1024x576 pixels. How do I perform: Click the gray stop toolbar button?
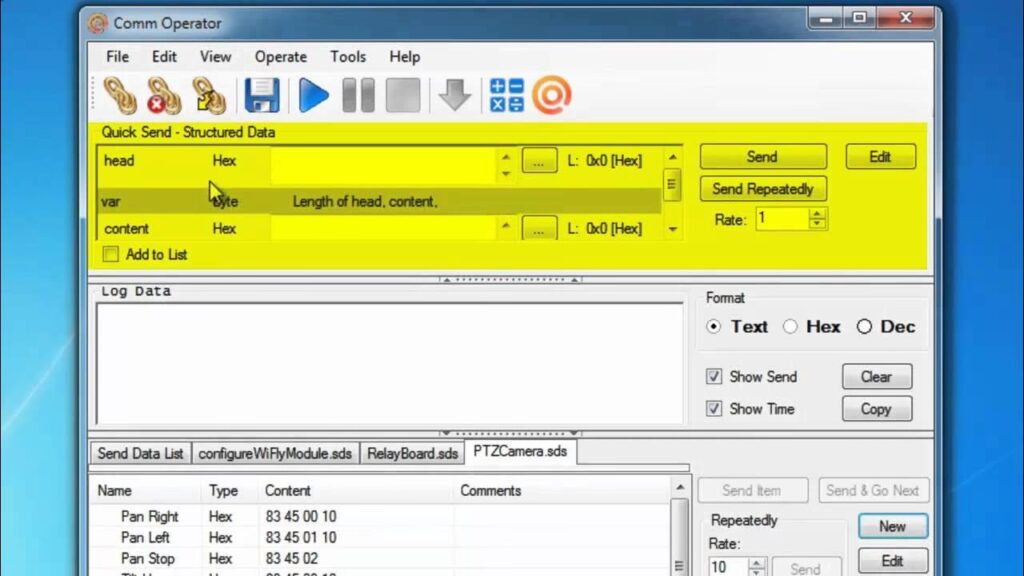(403, 95)
